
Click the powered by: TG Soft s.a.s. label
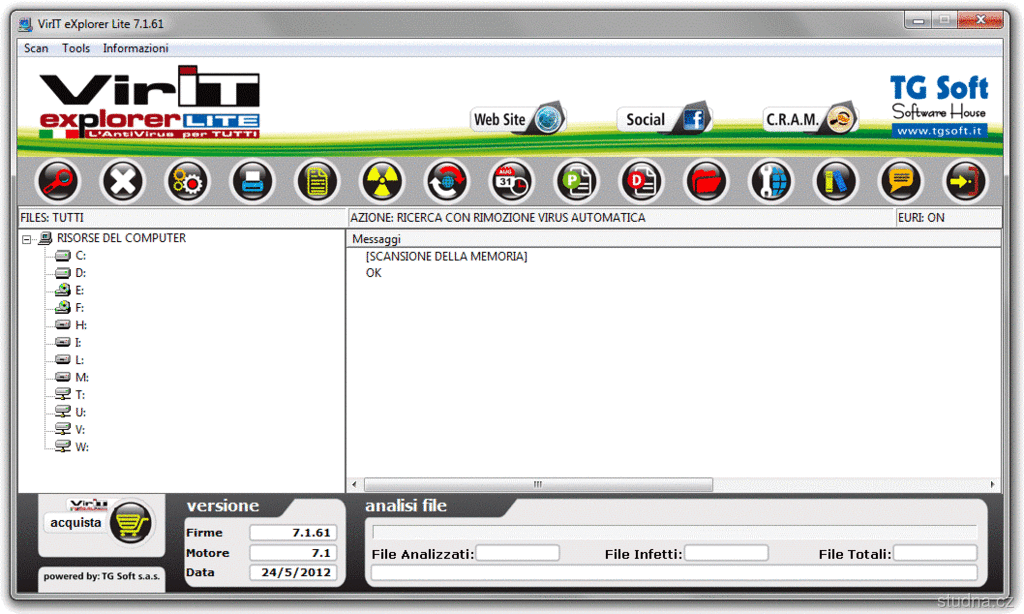[x=102, y=576]
